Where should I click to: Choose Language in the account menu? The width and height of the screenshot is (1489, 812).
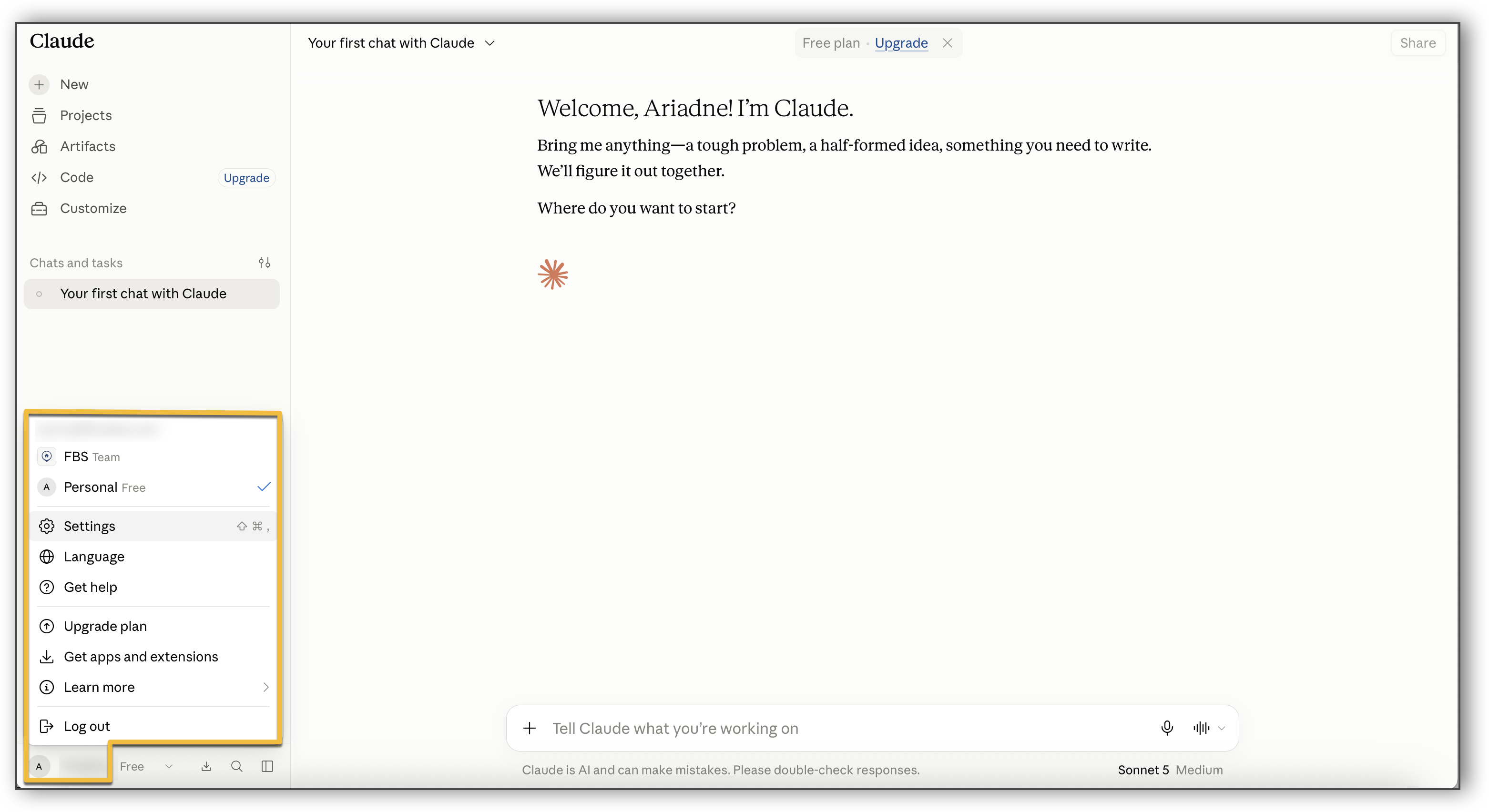click(153, 557)
